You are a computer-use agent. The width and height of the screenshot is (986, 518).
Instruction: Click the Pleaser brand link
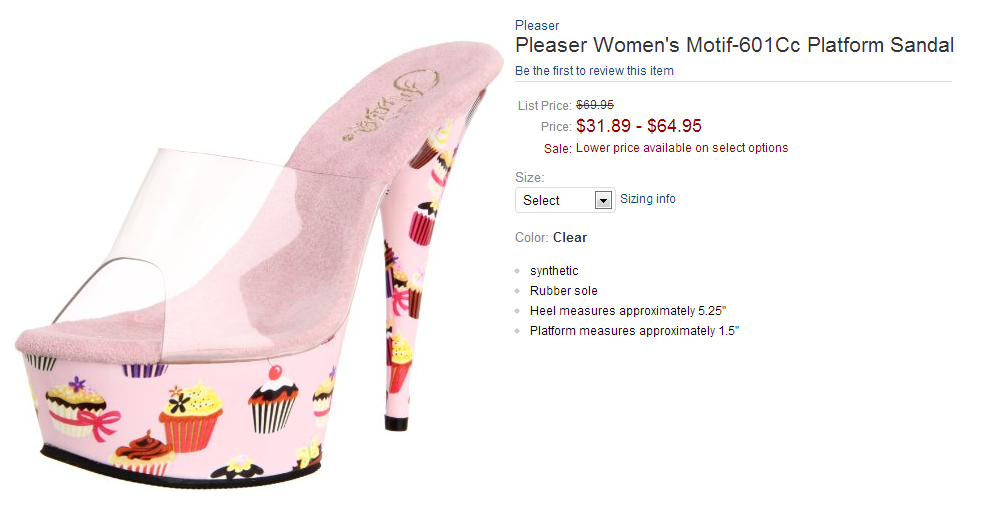click(x=537, y=25)
